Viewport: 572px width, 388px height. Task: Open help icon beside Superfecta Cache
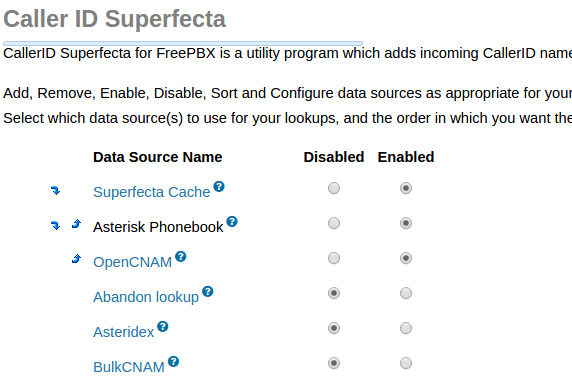[219, 186]
